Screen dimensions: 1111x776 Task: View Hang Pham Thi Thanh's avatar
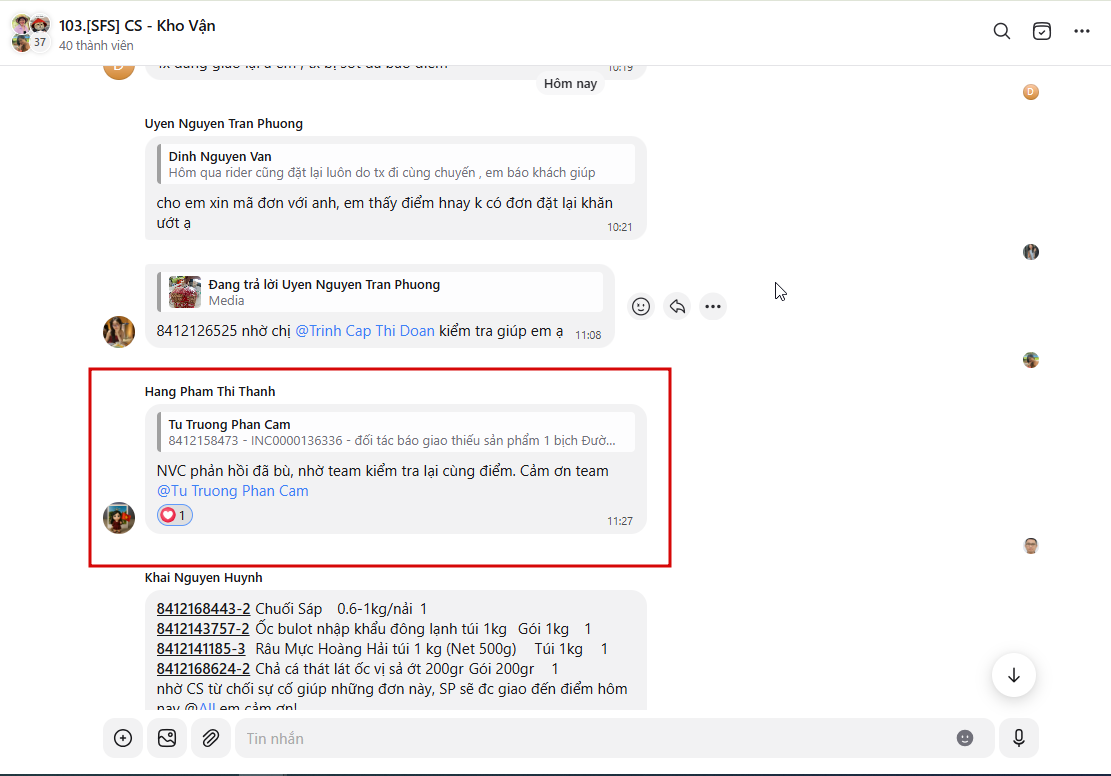pos(119,518)
